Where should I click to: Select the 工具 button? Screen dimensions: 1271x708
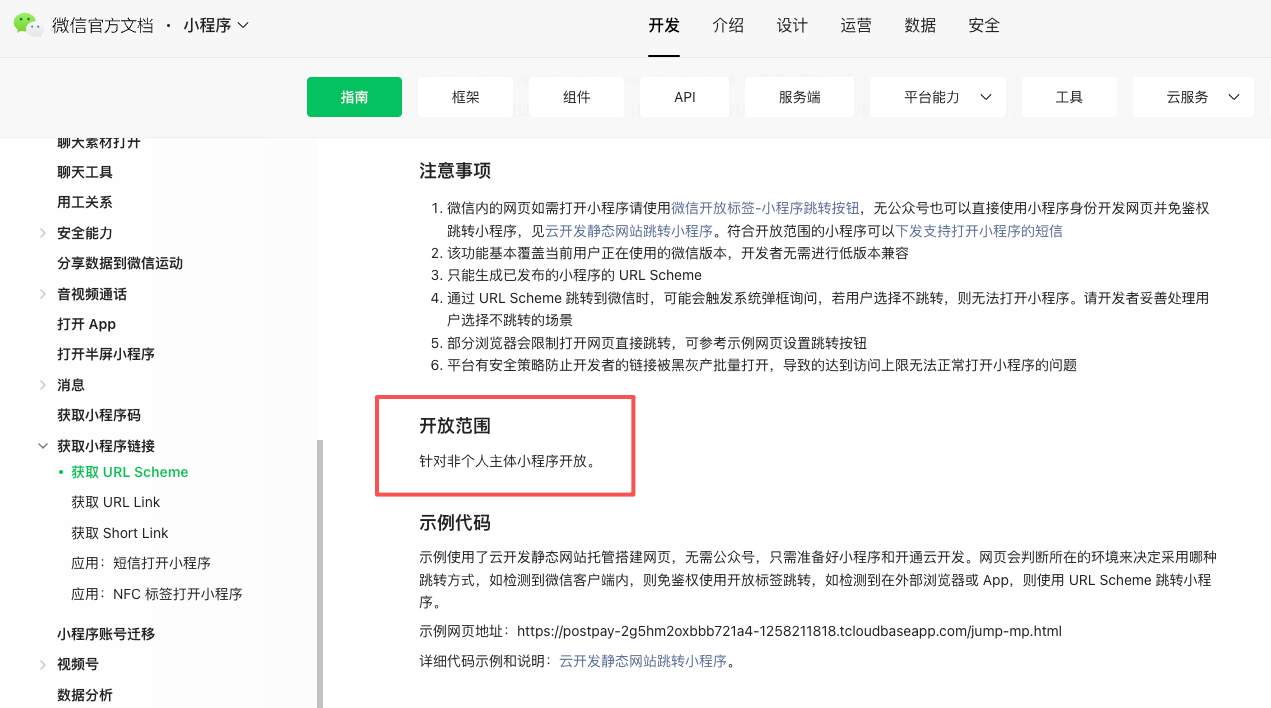[1069, 97]
